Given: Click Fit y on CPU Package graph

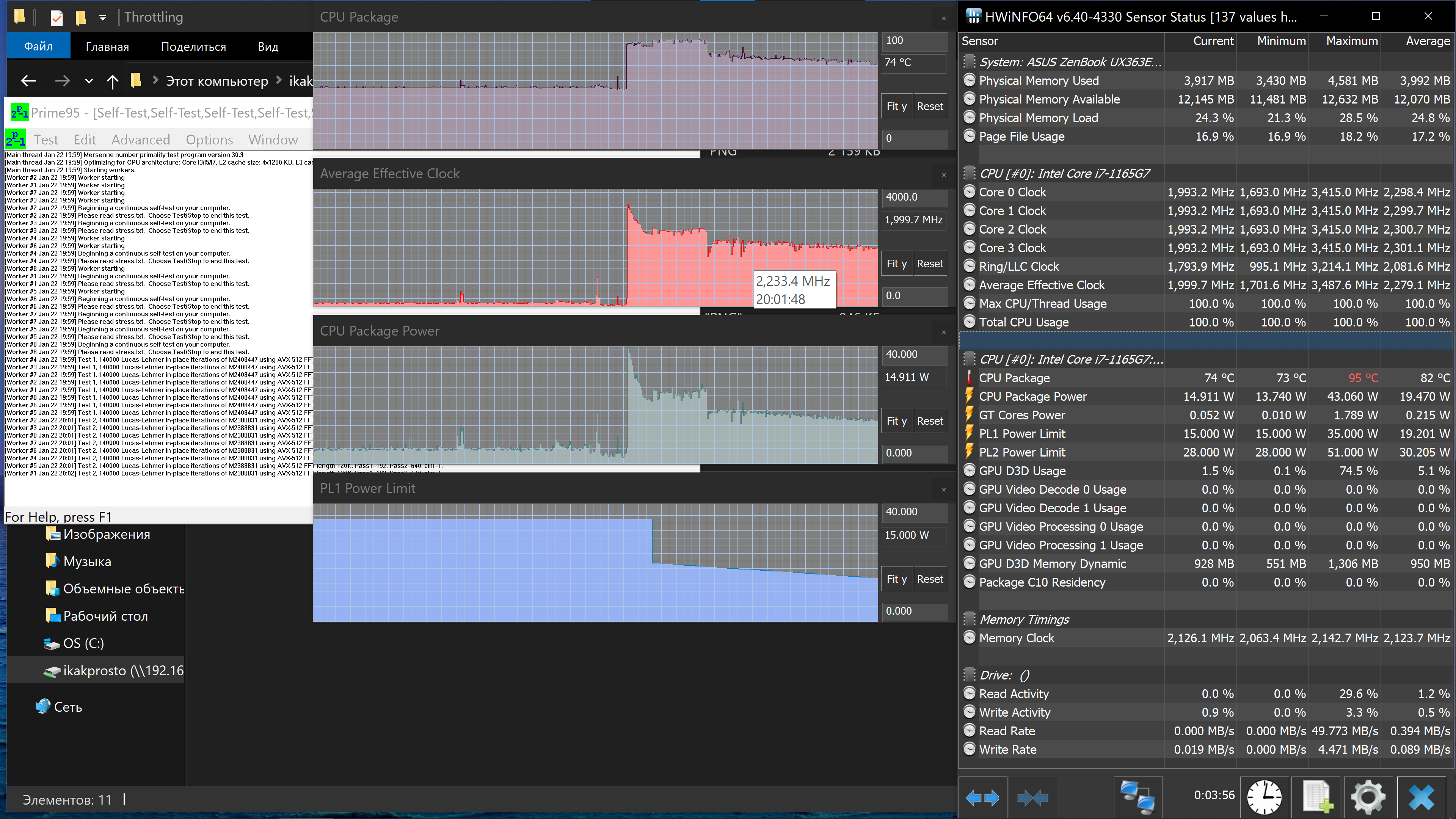Looking at the screenshot, I should (x=896, y=106).
